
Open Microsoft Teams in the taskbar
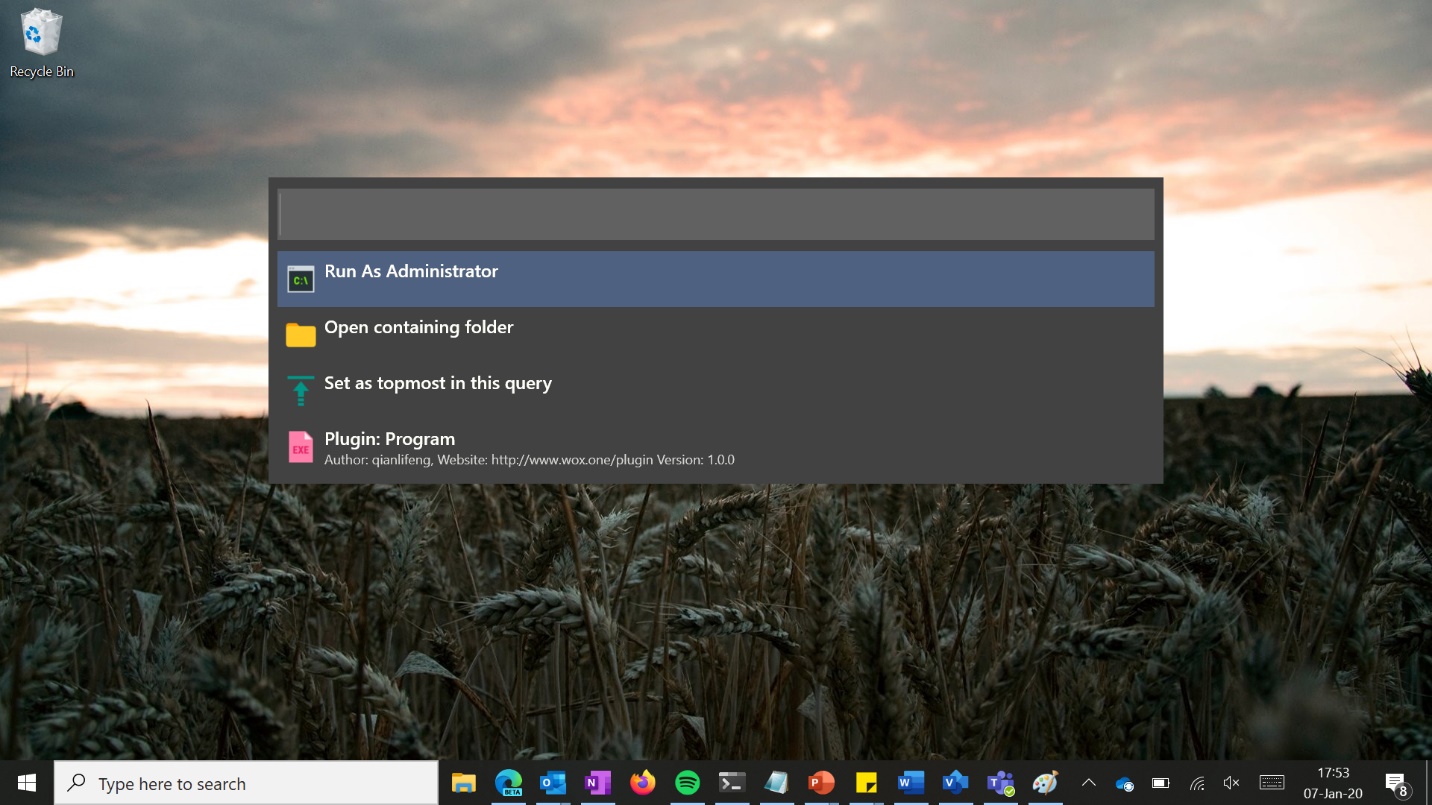(x=1001, y=783)
